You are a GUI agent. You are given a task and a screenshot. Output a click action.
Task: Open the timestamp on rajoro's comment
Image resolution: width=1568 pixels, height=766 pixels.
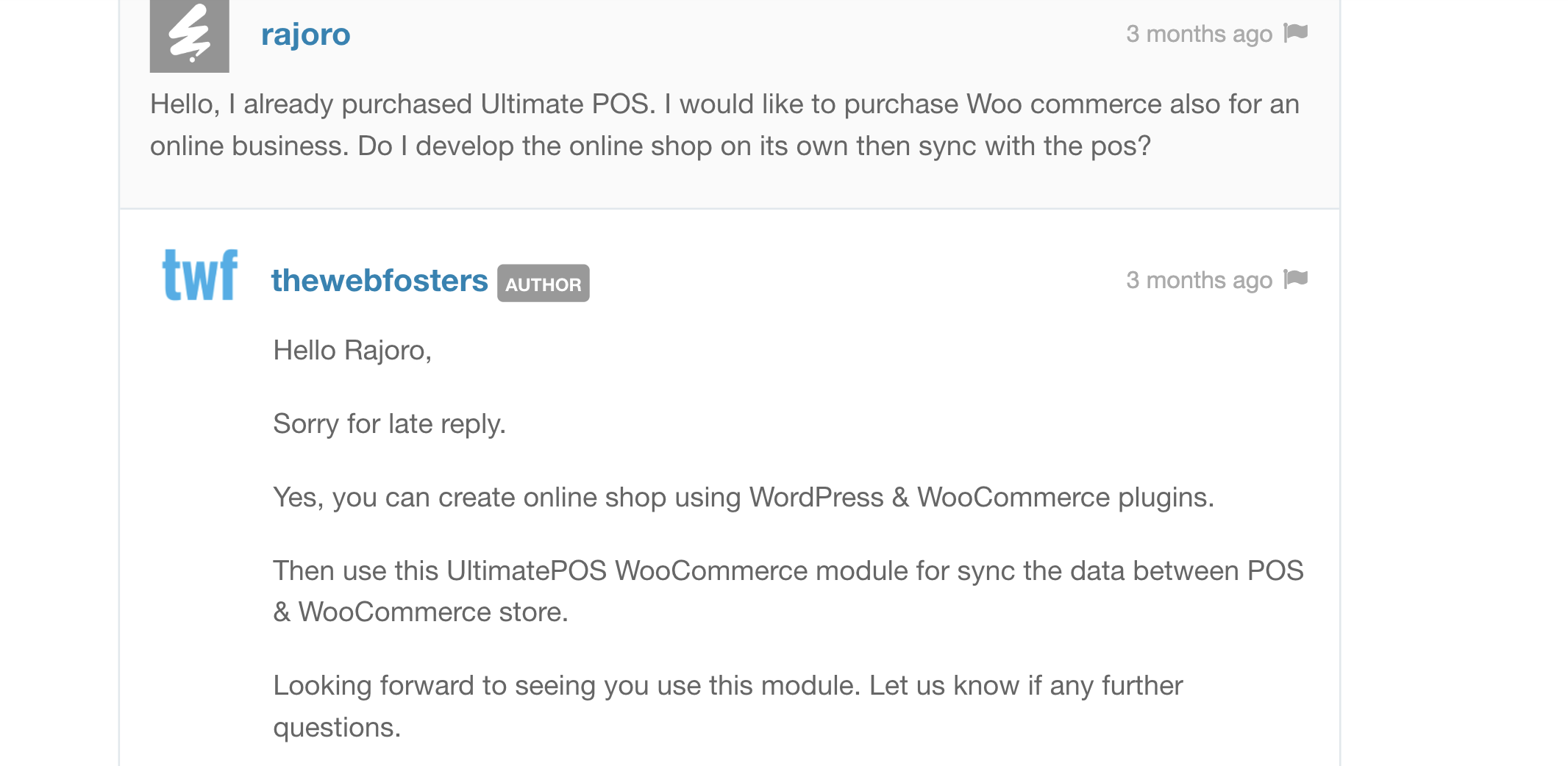click(1199, 34)
